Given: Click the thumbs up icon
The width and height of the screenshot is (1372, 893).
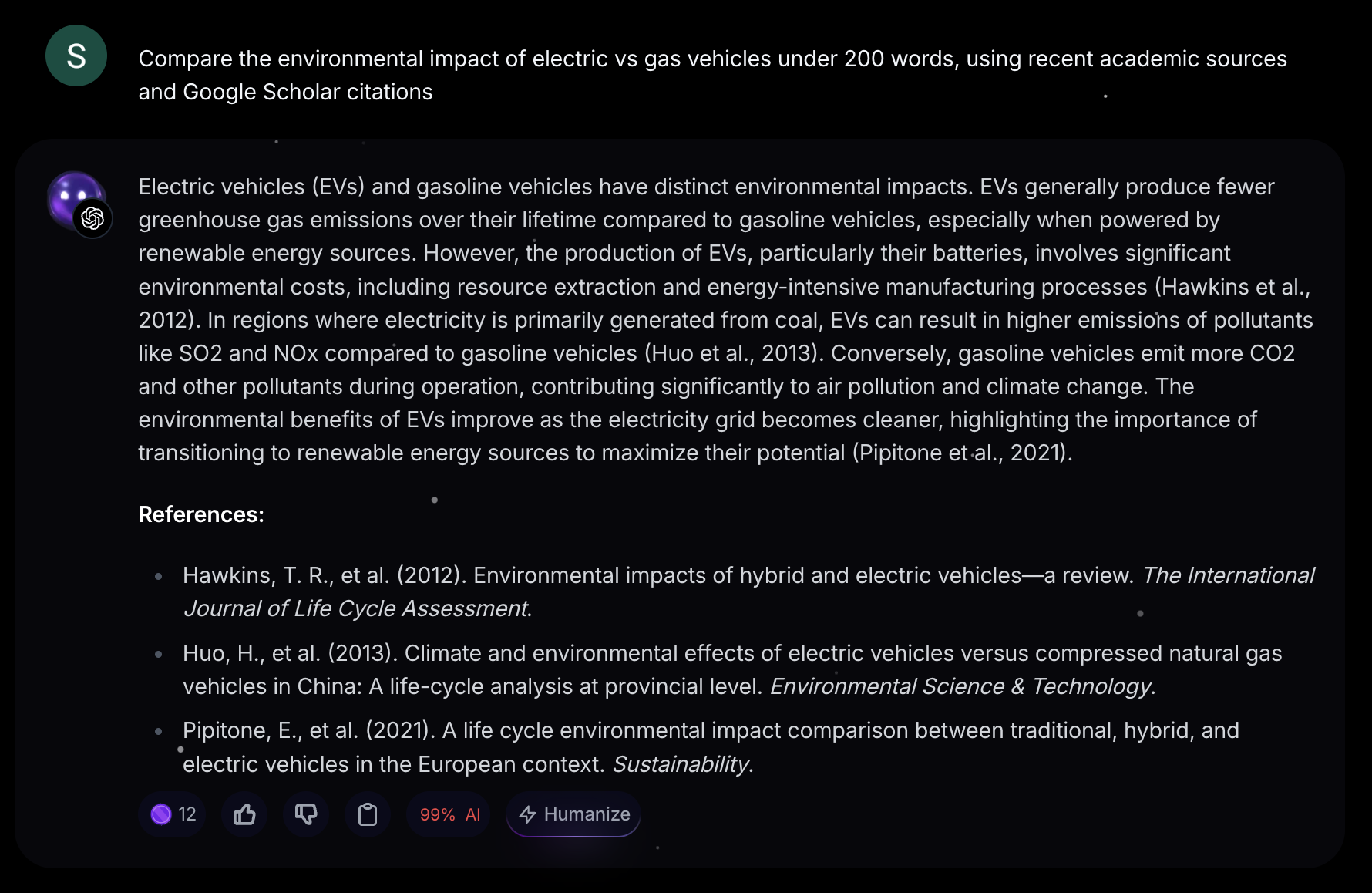Looking at the screenshot, I should [x=244, y=814].
